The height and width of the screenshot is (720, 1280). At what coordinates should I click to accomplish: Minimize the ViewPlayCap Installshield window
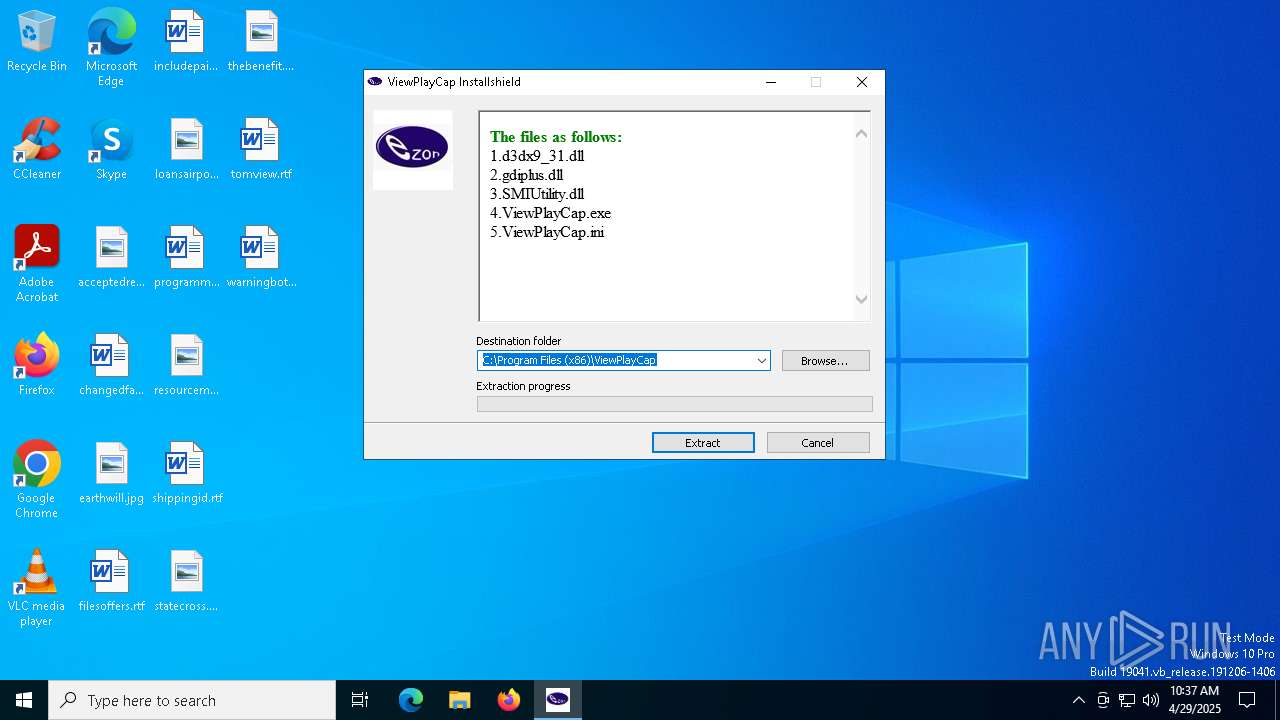coord(771,82)
